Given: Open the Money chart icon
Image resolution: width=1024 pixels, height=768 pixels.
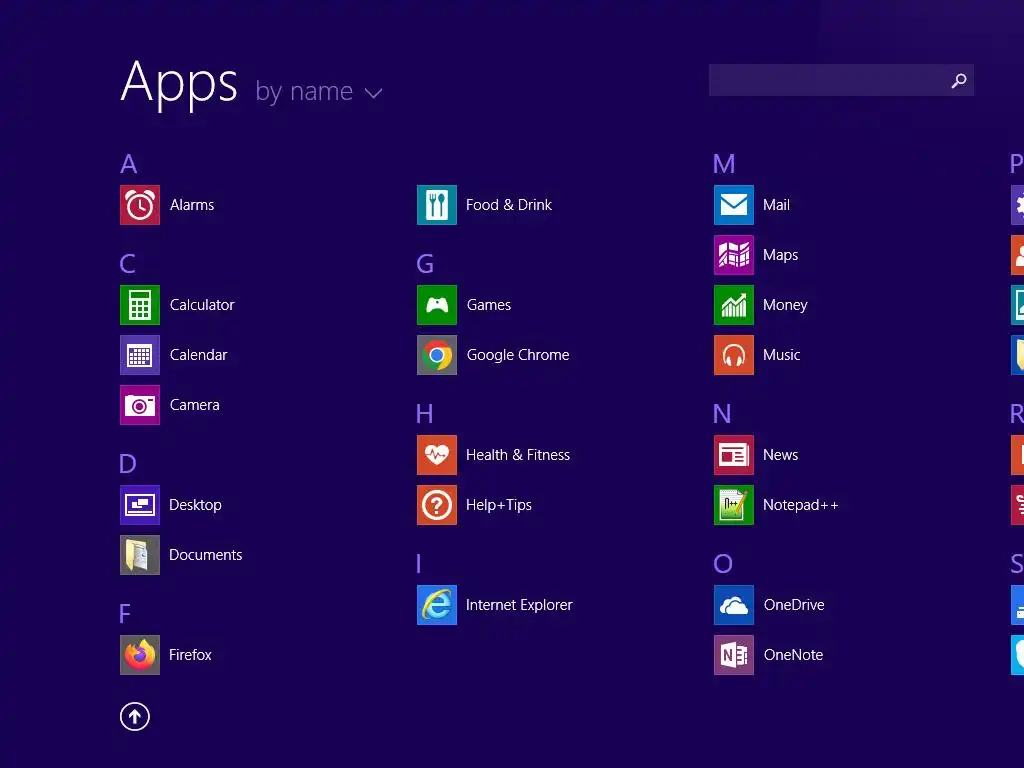Looking at the screenshot, I should click(734, 305).
